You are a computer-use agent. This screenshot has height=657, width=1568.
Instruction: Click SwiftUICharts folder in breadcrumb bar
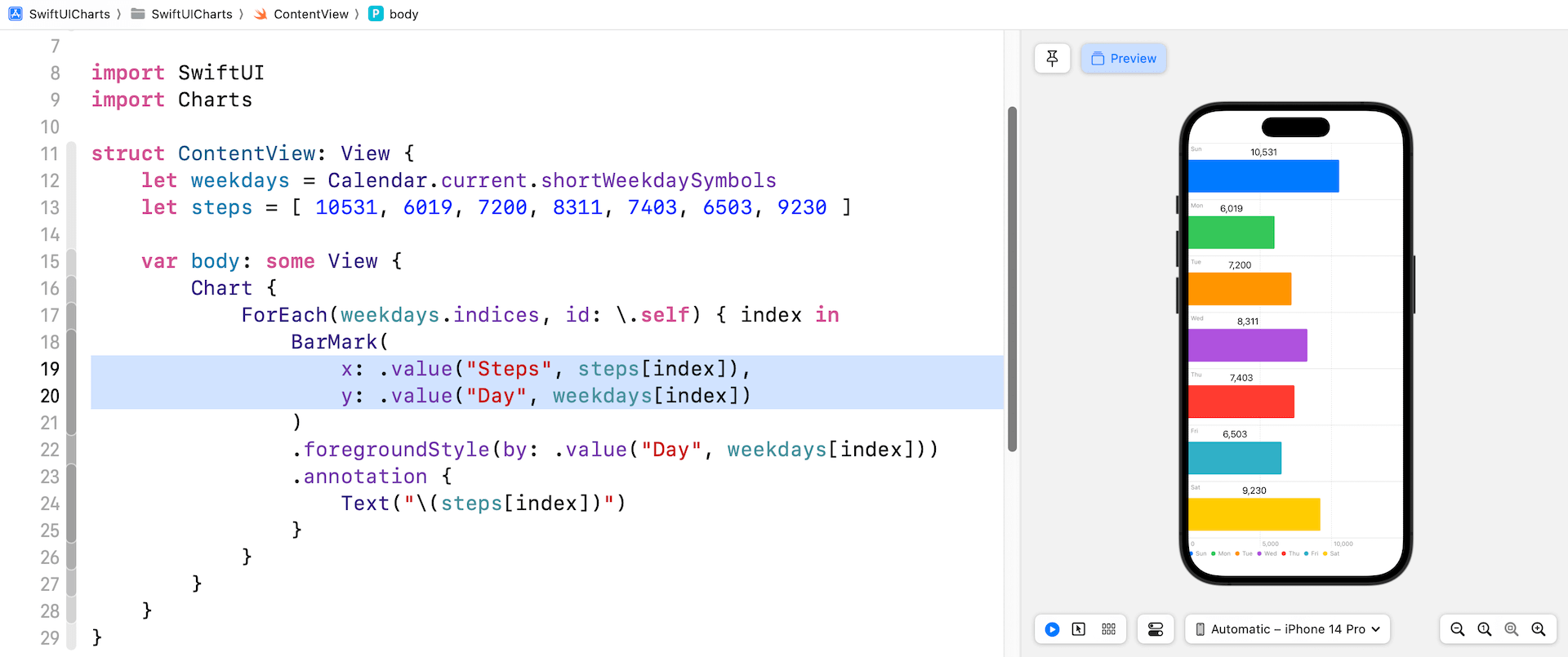(181, 14)
